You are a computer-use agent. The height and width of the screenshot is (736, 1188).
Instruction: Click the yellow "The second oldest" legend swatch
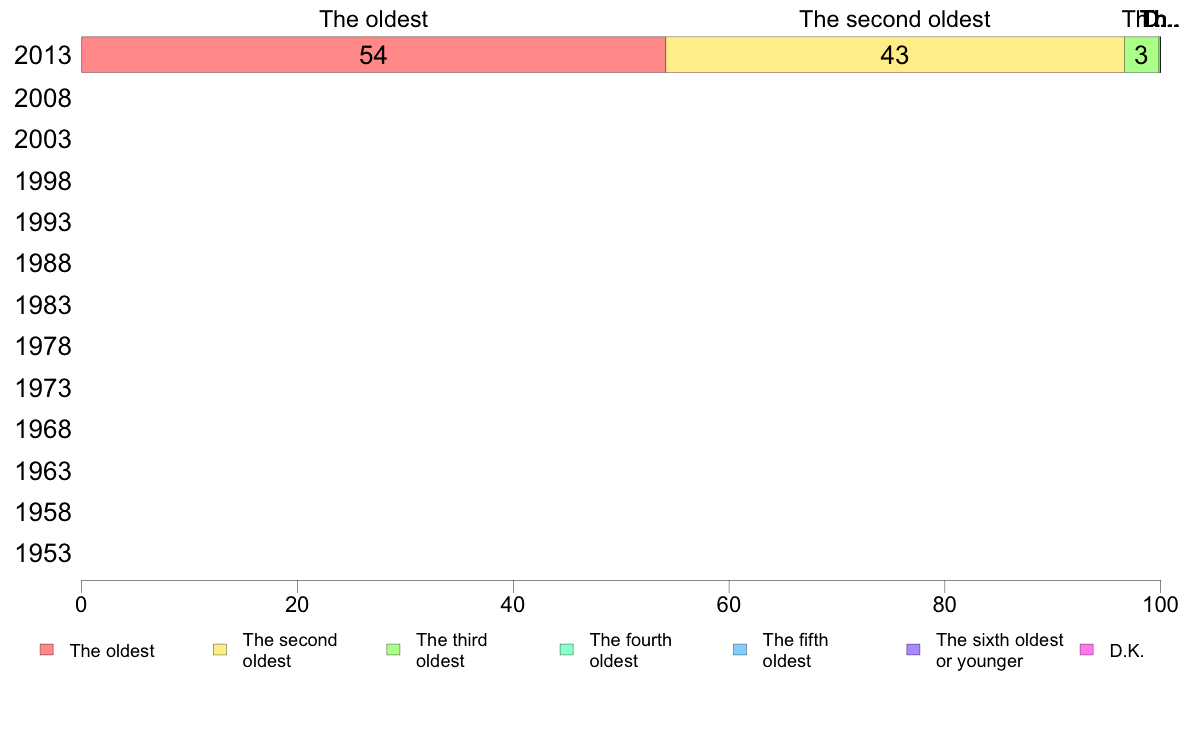click(220, 650)
